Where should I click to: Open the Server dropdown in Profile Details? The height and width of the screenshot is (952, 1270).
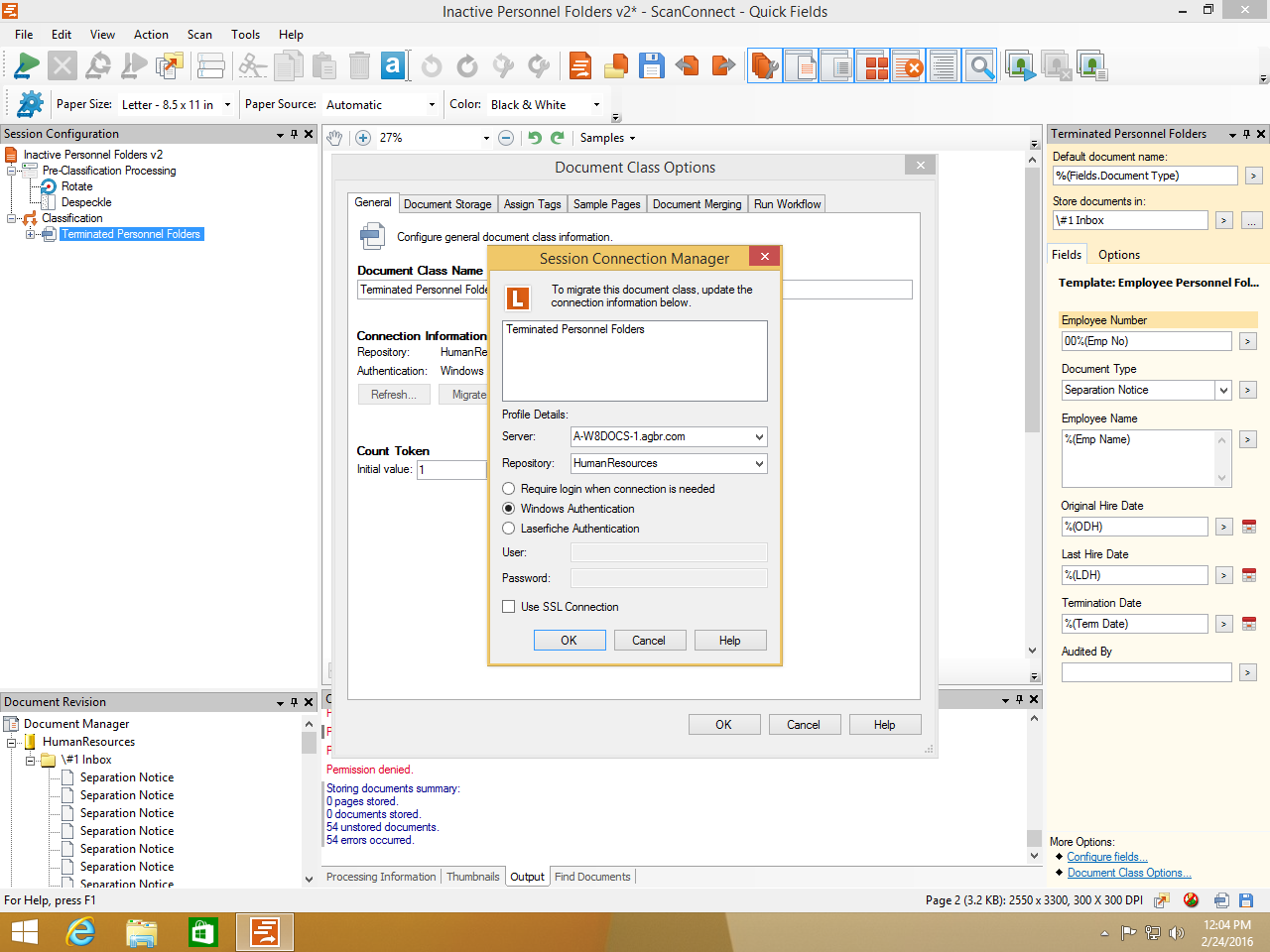(759, 436)
